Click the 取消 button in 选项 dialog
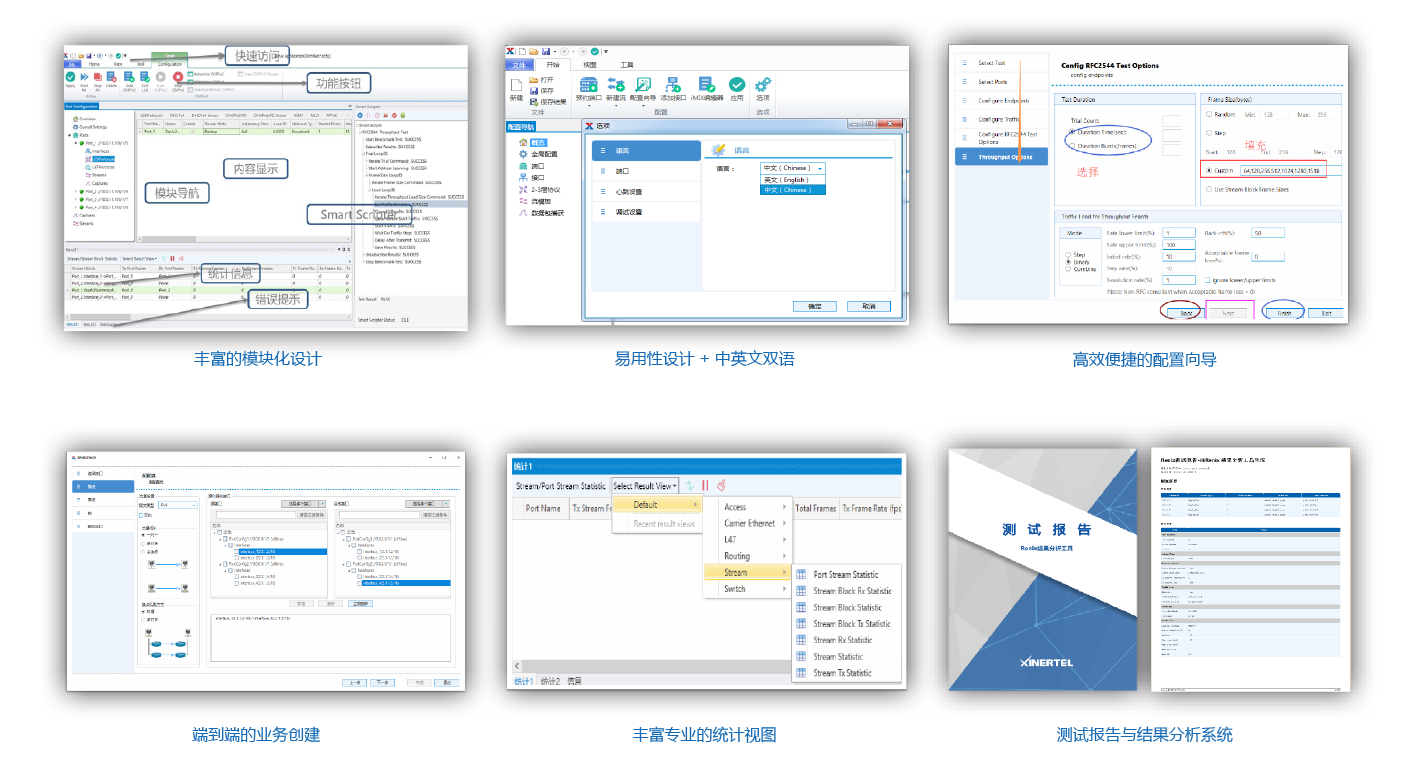Viewport: 1423px width, 776px height. point(868,306)
